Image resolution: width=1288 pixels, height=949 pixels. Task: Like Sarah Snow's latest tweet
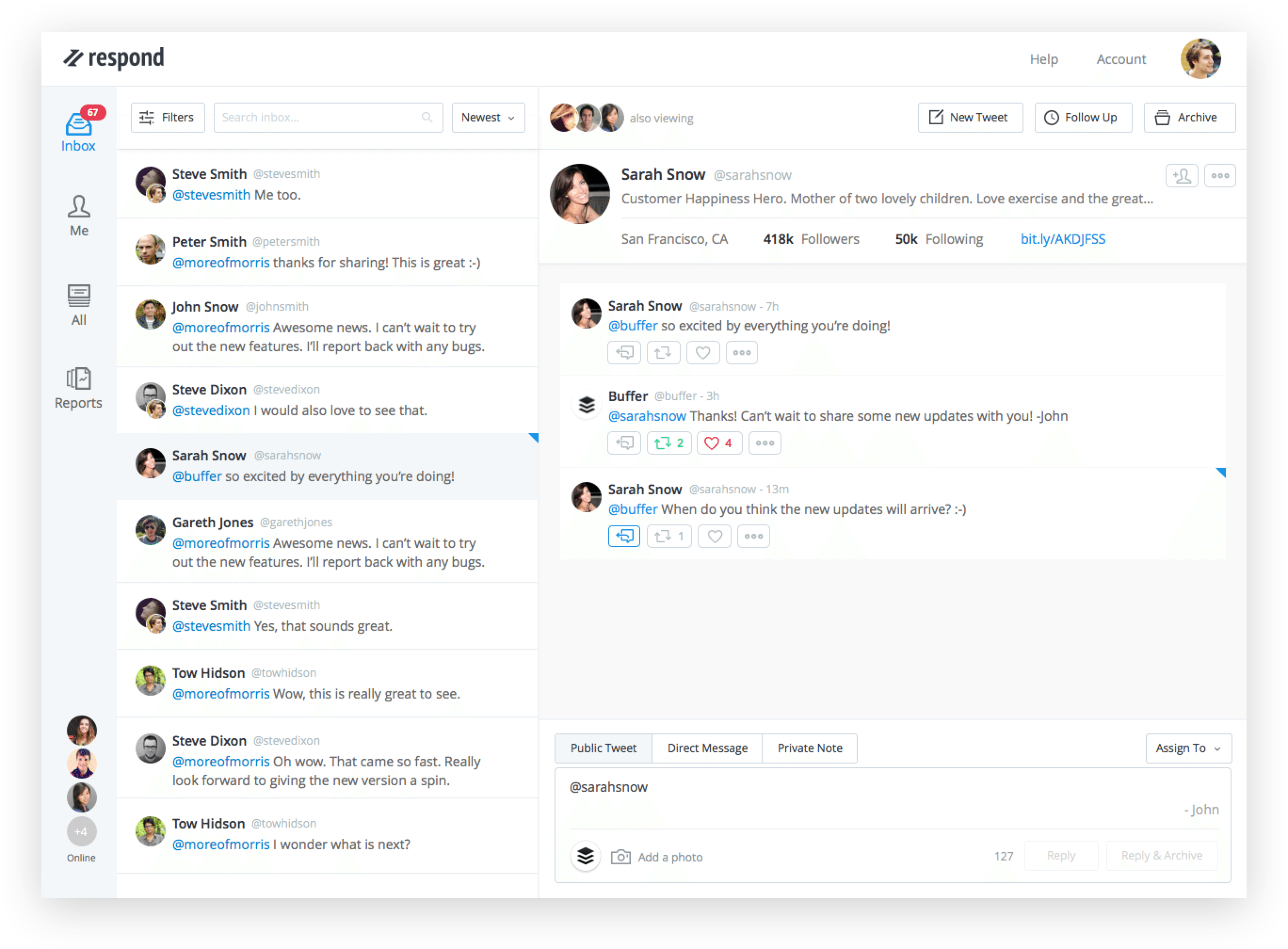(715, 536)
